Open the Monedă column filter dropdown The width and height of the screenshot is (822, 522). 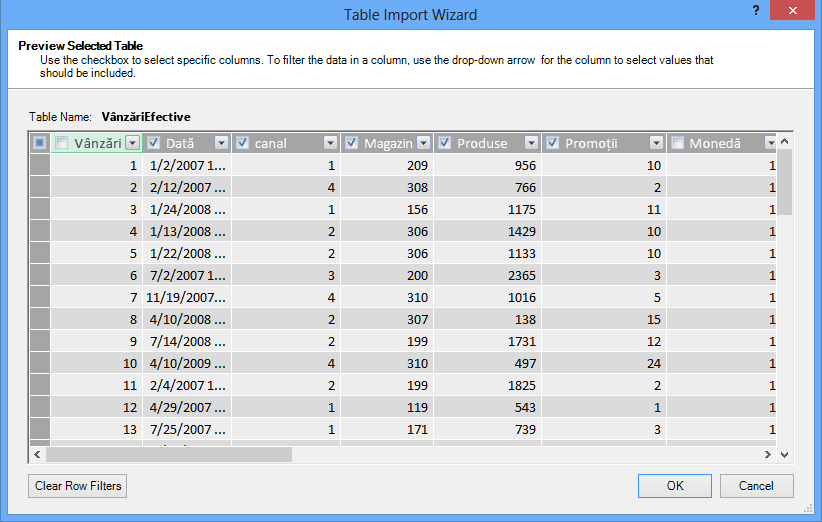point(770,143)
